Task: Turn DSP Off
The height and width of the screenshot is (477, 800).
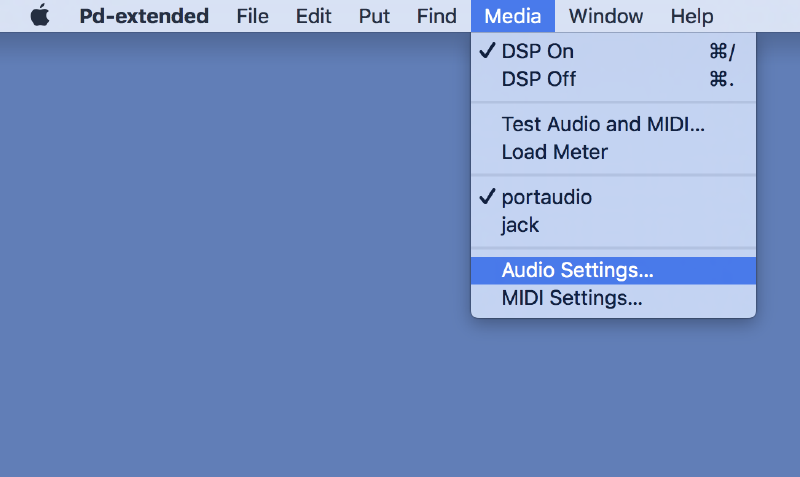Action: tap(539, 79)
